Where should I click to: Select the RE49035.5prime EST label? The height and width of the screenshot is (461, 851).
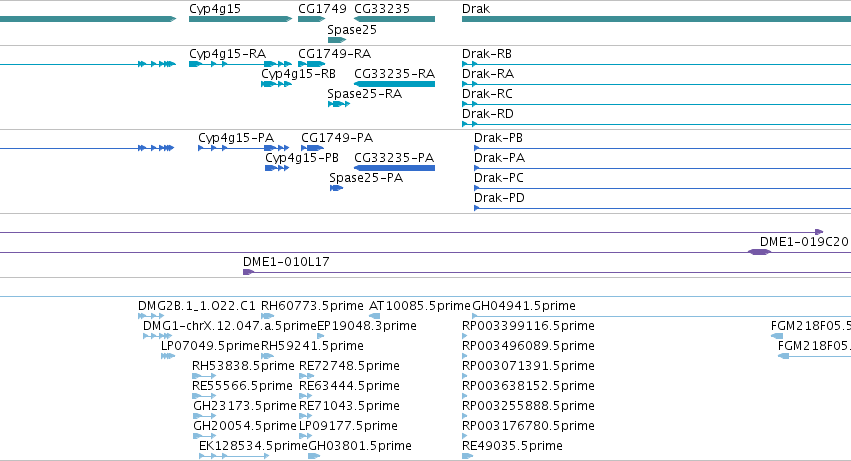click(512, 447)
